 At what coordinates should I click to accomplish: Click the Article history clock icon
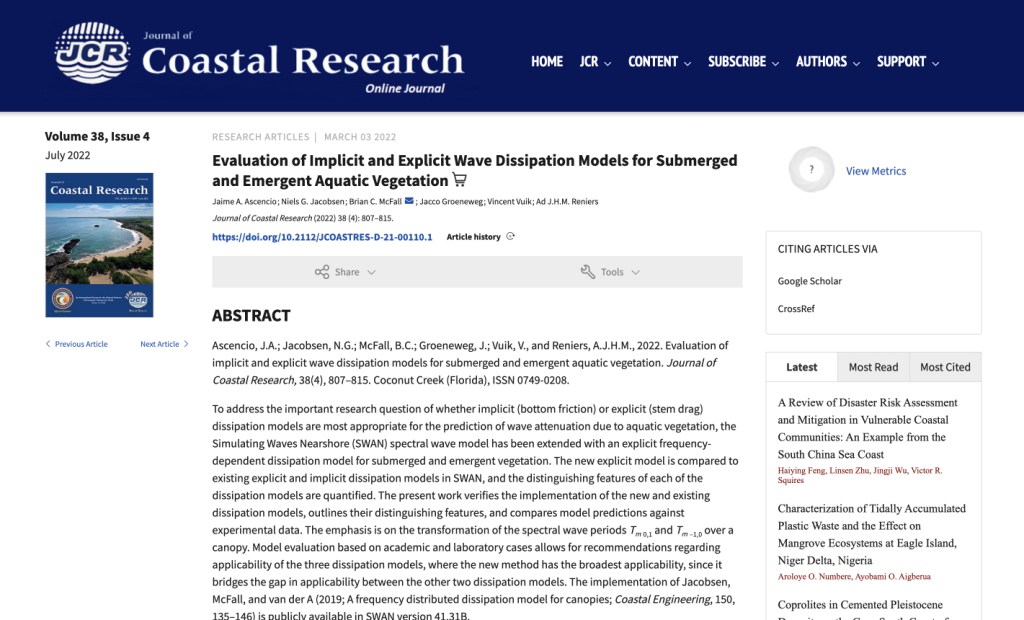[x=511, y=237]
